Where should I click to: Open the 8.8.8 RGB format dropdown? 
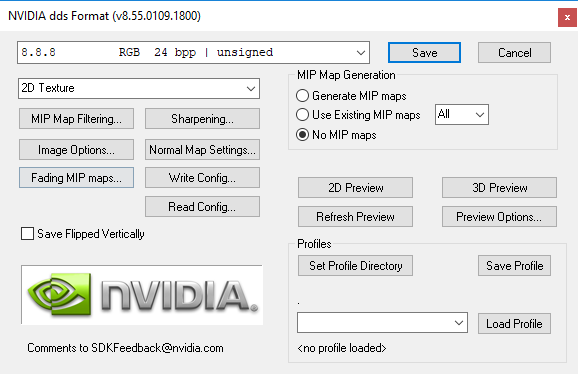pos(194,53)
